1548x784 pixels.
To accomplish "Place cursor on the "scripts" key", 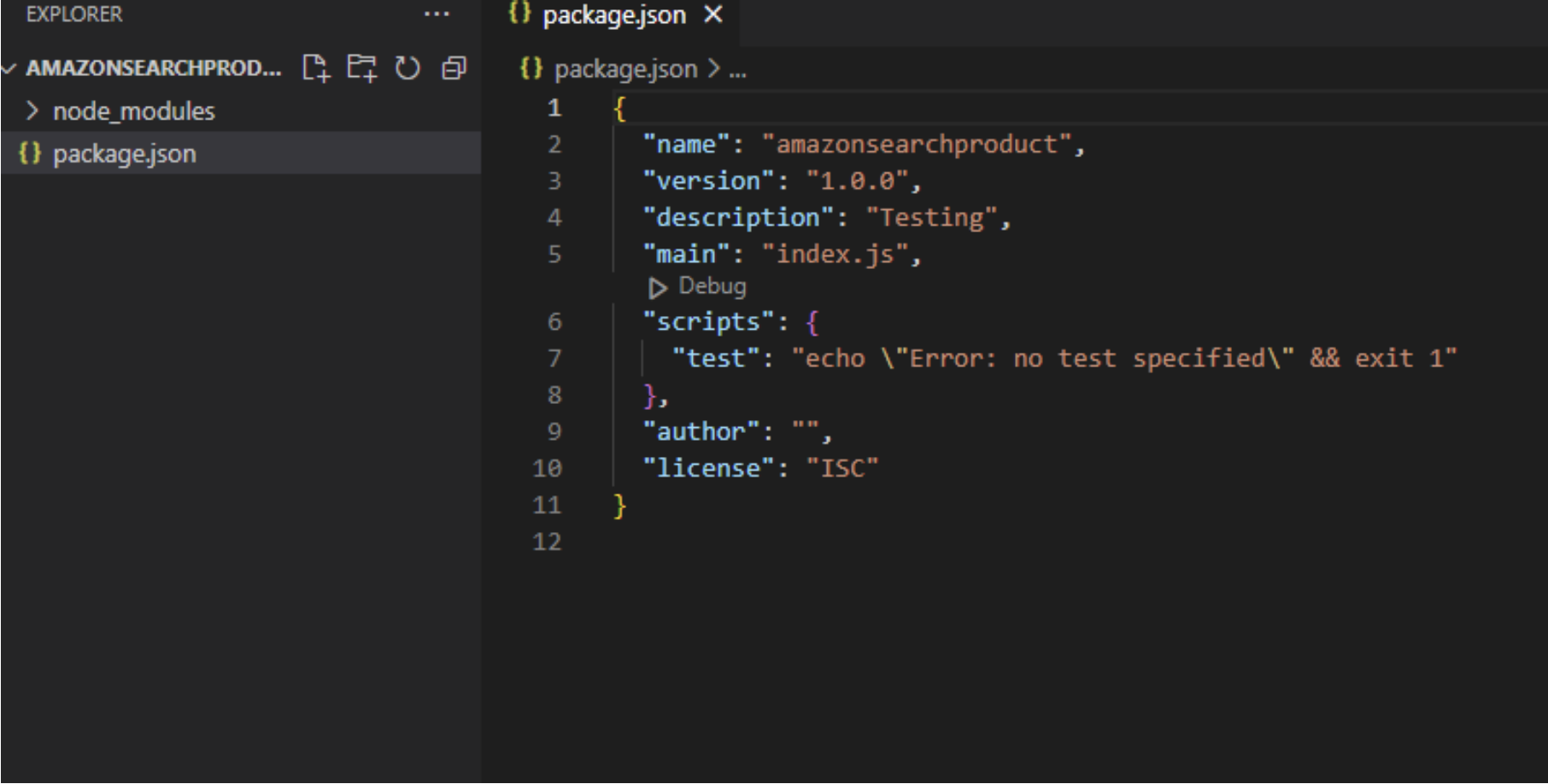I will click(x=708, y=322).
